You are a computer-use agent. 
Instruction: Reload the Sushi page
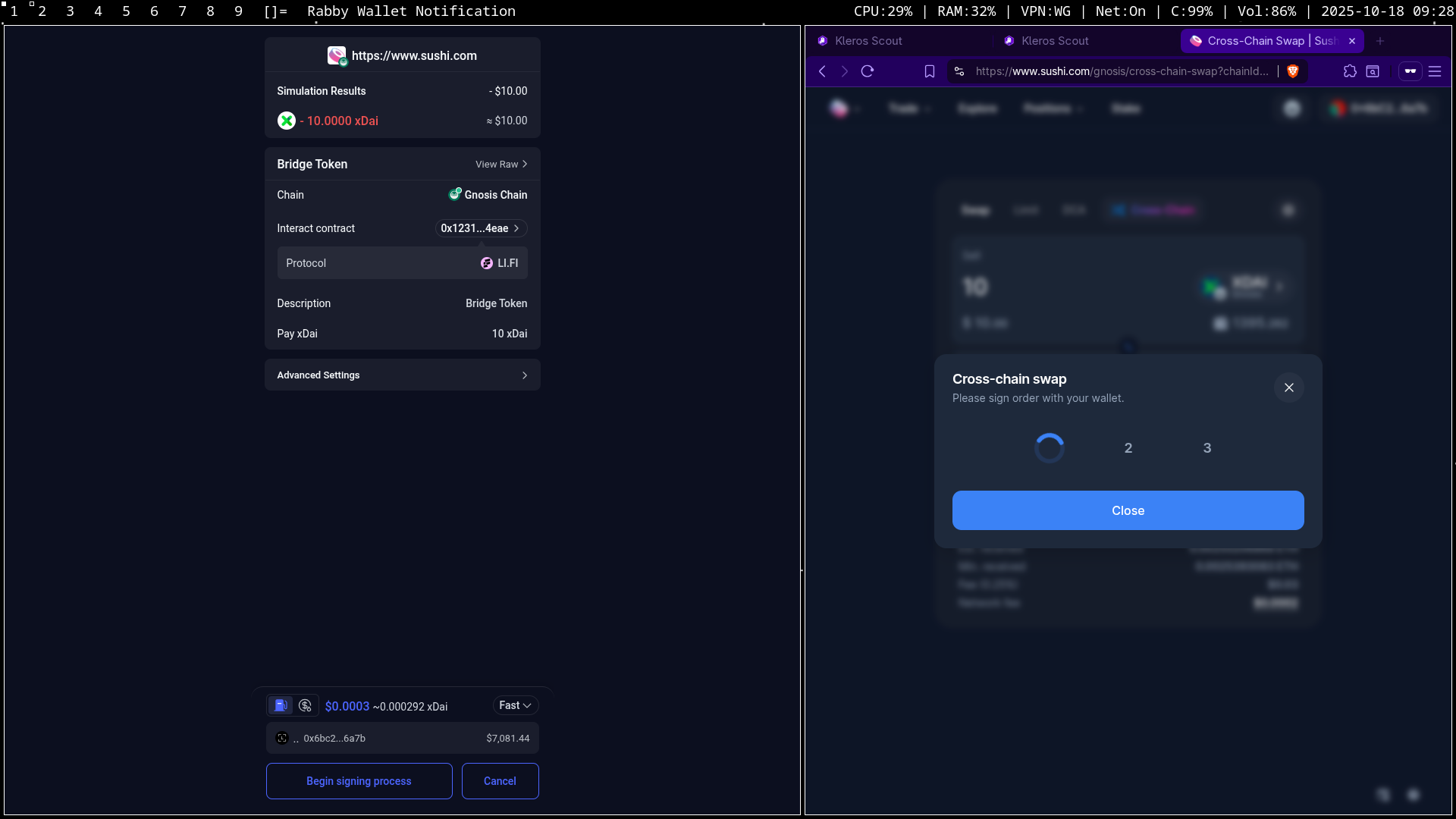(x=868, y=71)
